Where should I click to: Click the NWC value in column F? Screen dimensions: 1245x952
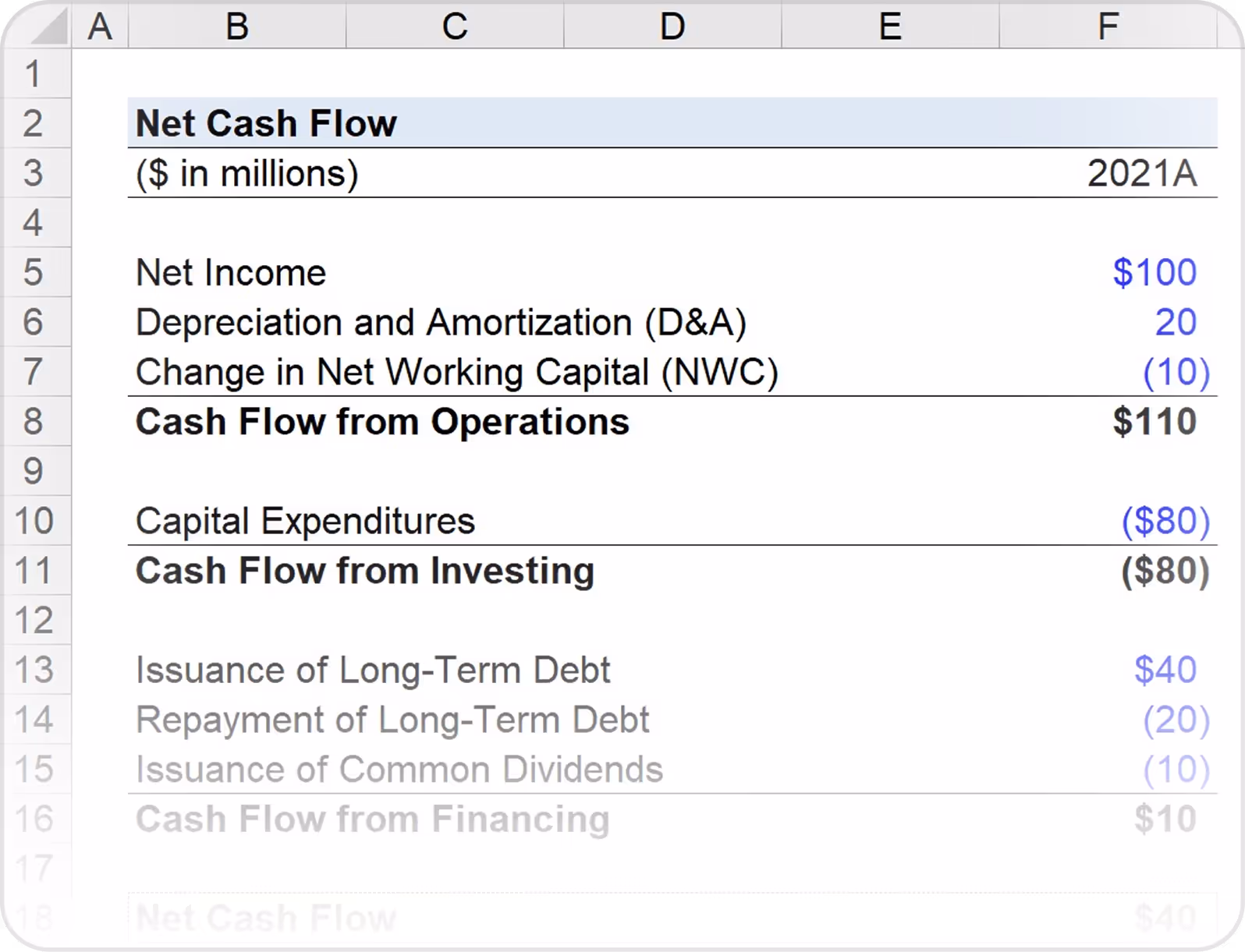pyautogui.click(x=1176, y=372)
